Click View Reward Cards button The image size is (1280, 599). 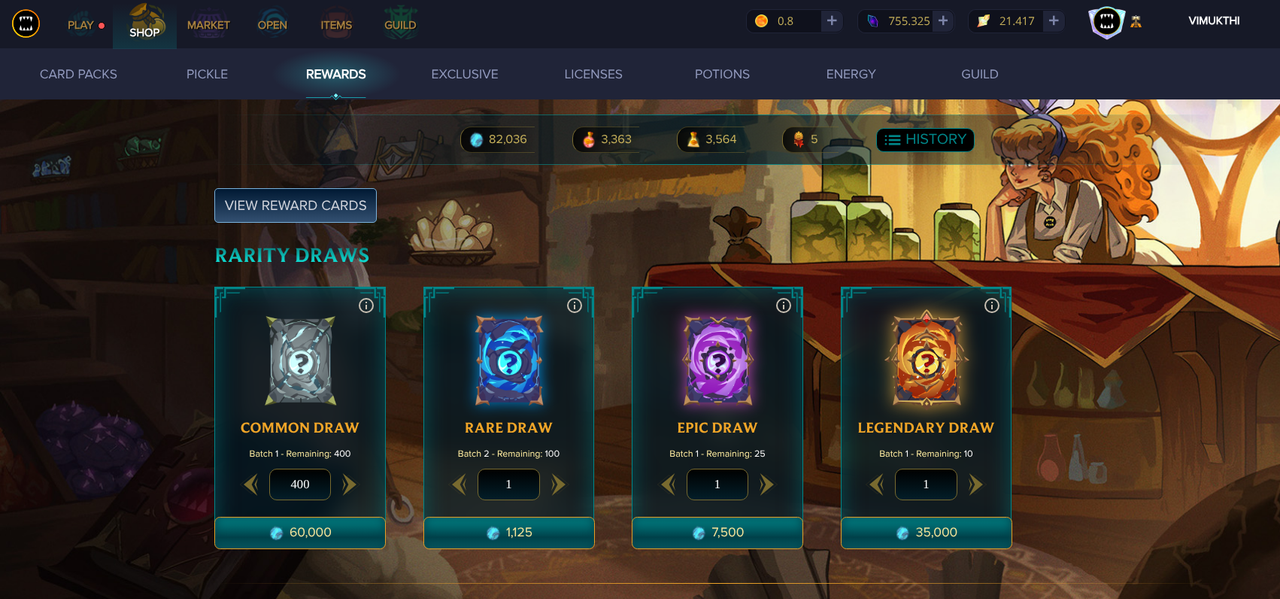coord(295,205)
